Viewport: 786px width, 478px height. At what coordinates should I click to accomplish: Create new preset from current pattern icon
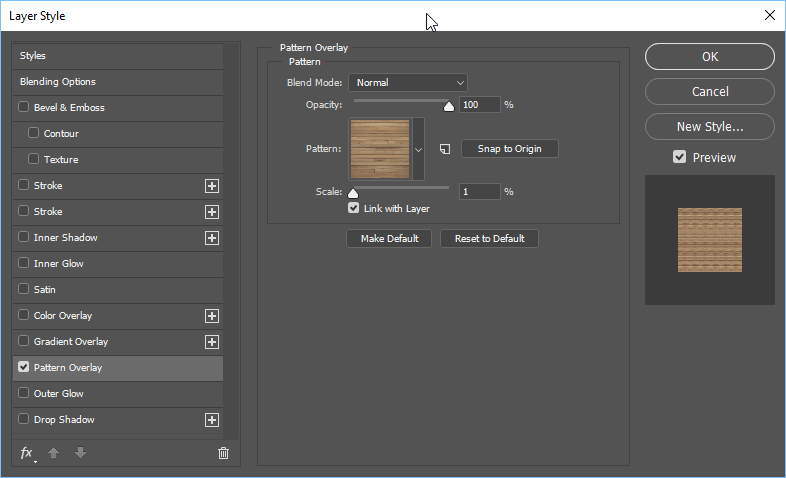pos(445,149)
